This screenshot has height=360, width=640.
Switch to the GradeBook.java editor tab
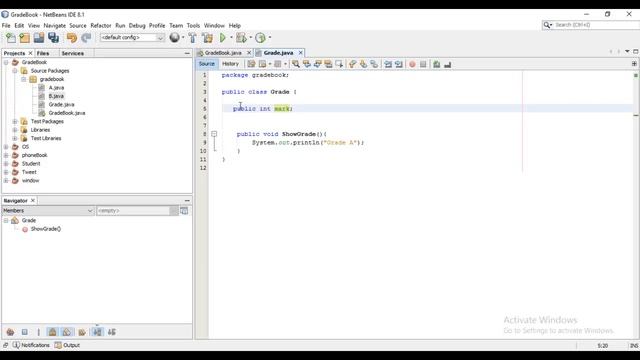[223, 53]
